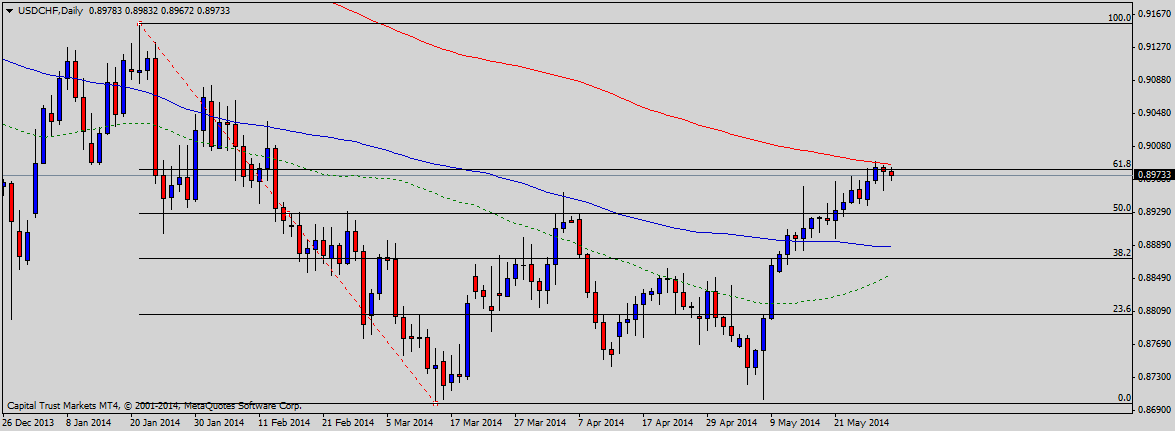Select the 61.8 Fibonacci level label

point(1121,164)
